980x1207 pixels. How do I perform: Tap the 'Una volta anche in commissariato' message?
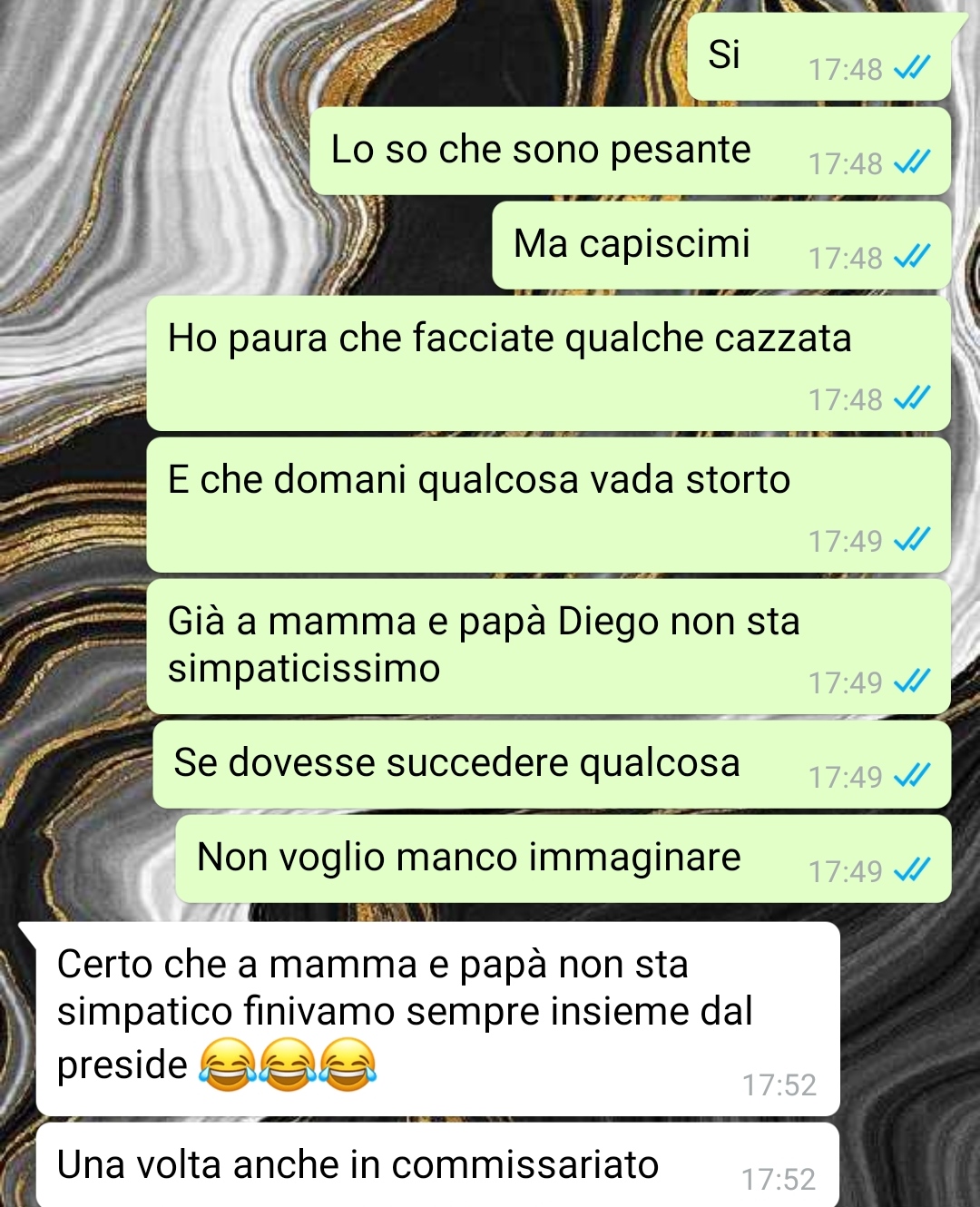point(437,1165)
